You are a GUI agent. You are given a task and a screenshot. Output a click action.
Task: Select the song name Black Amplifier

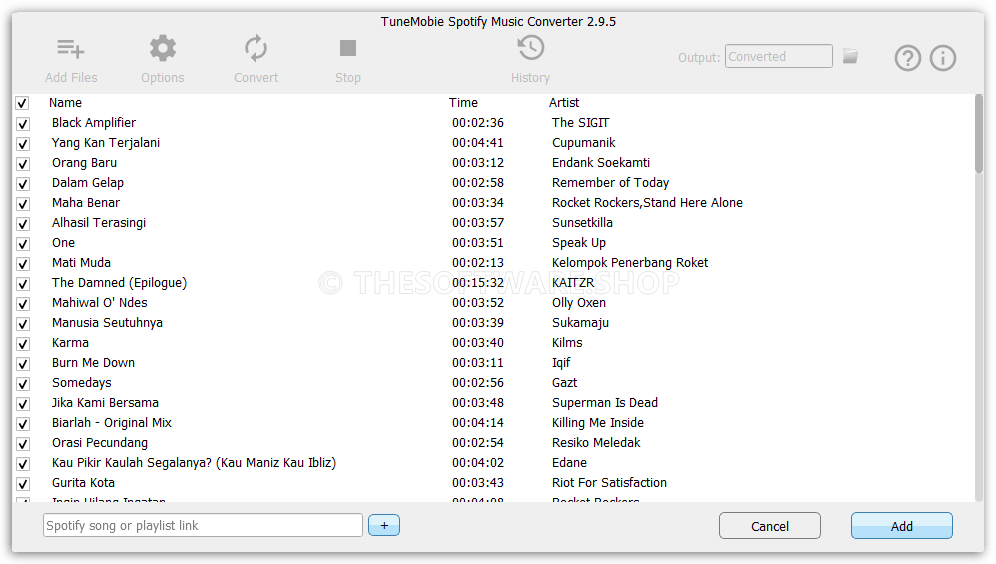click(94, 123)
